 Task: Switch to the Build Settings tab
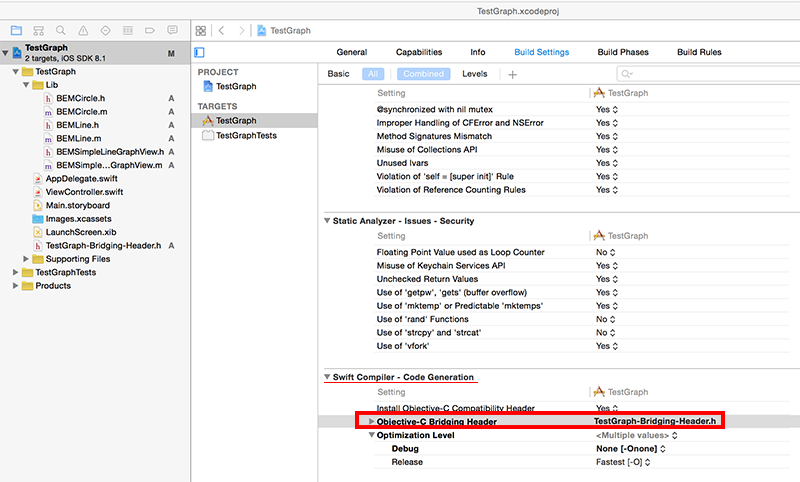tap(541, 52)
